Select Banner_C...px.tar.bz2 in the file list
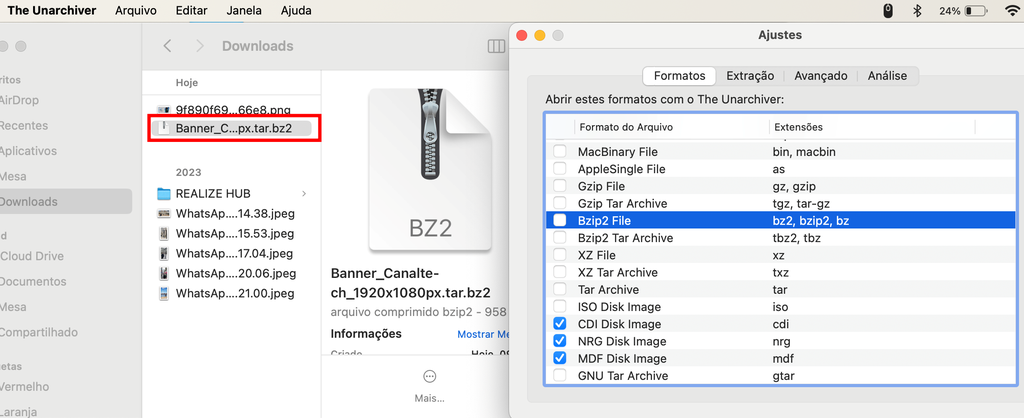Screen dimensions: 1024x418 (x=231, y=128)
